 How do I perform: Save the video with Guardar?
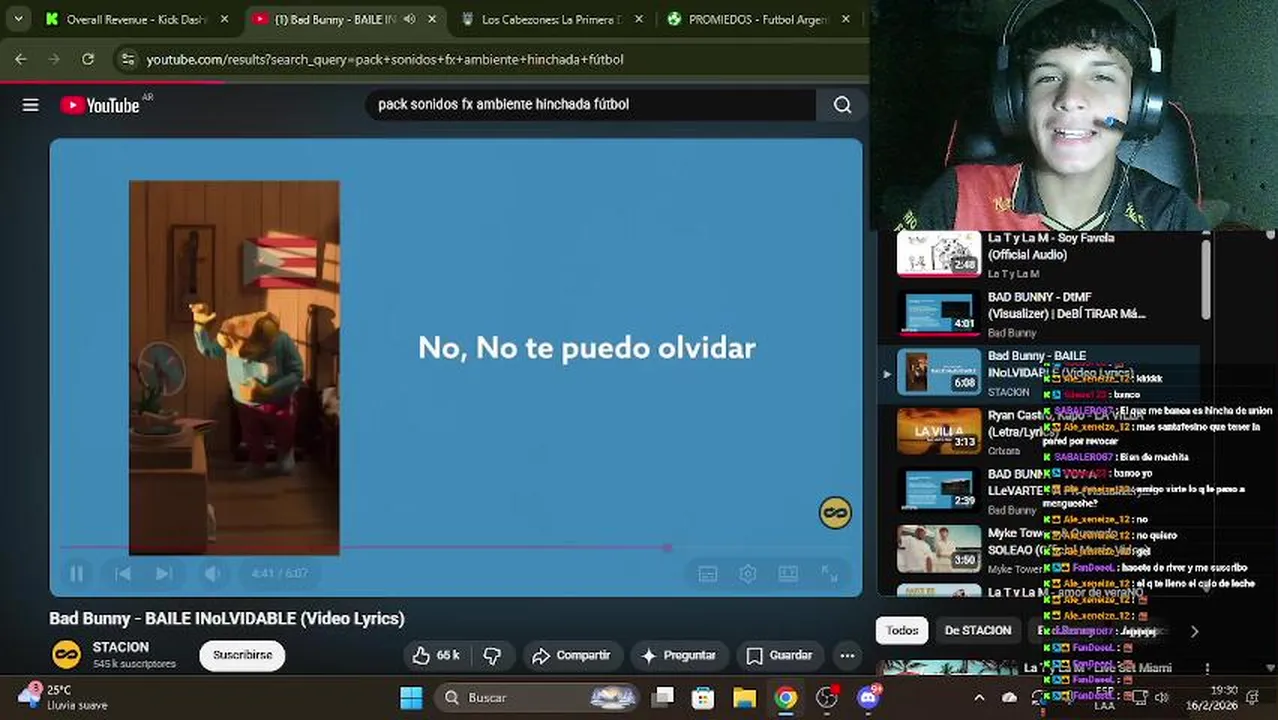(x=779, y=655)
